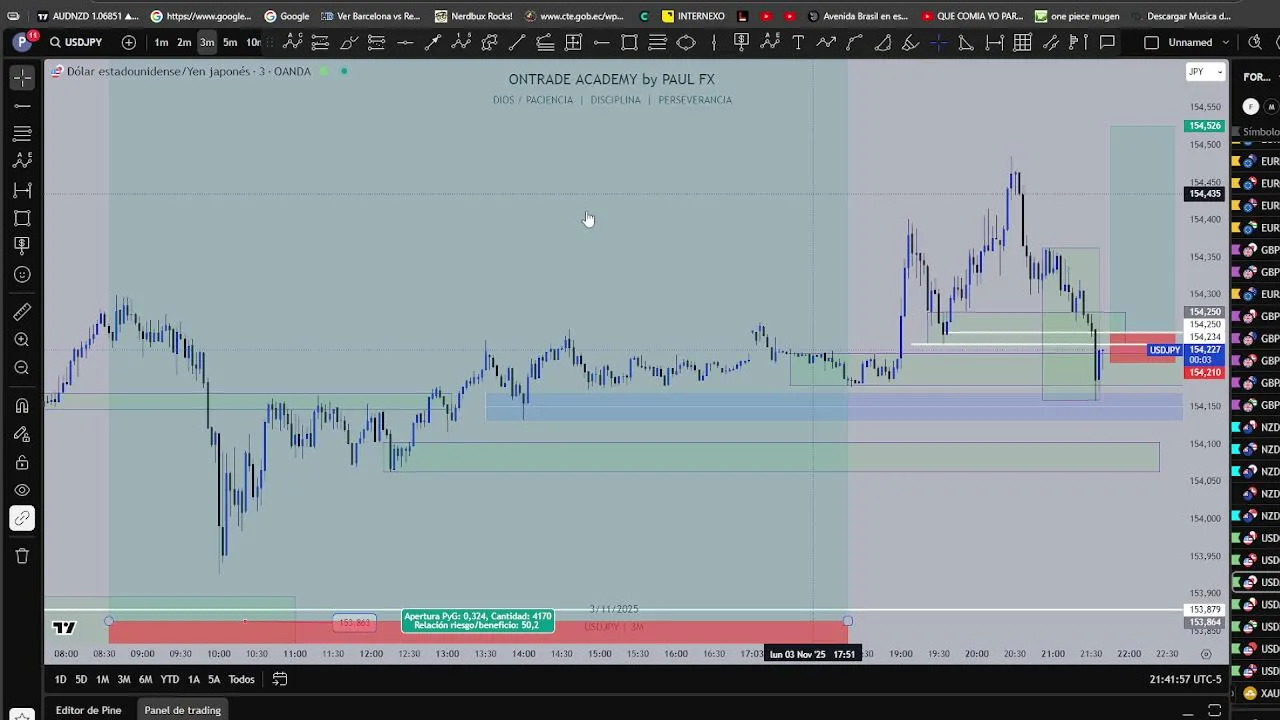Open the JPY currency dropdown
This screenshot has width=1280, height=720.
point(1204,72)
